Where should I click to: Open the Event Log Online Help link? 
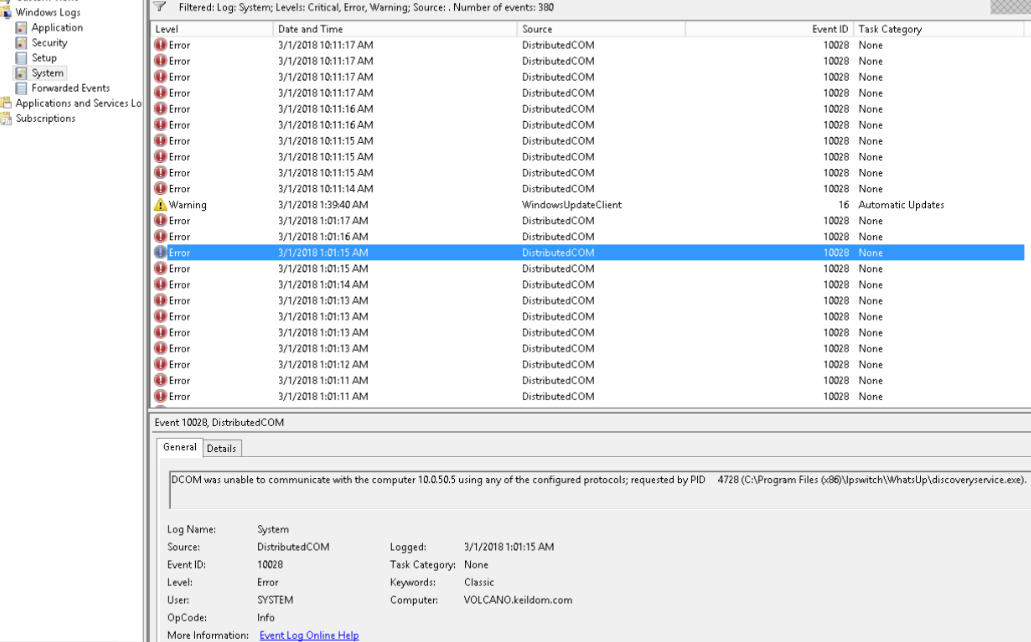pos(308,635)
